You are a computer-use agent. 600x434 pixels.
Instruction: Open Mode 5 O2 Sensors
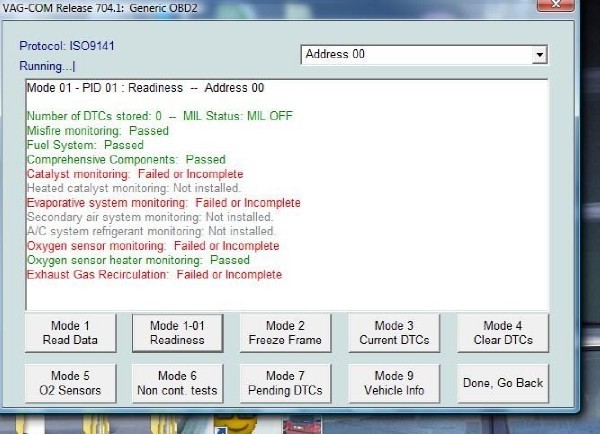pos(70,383)
